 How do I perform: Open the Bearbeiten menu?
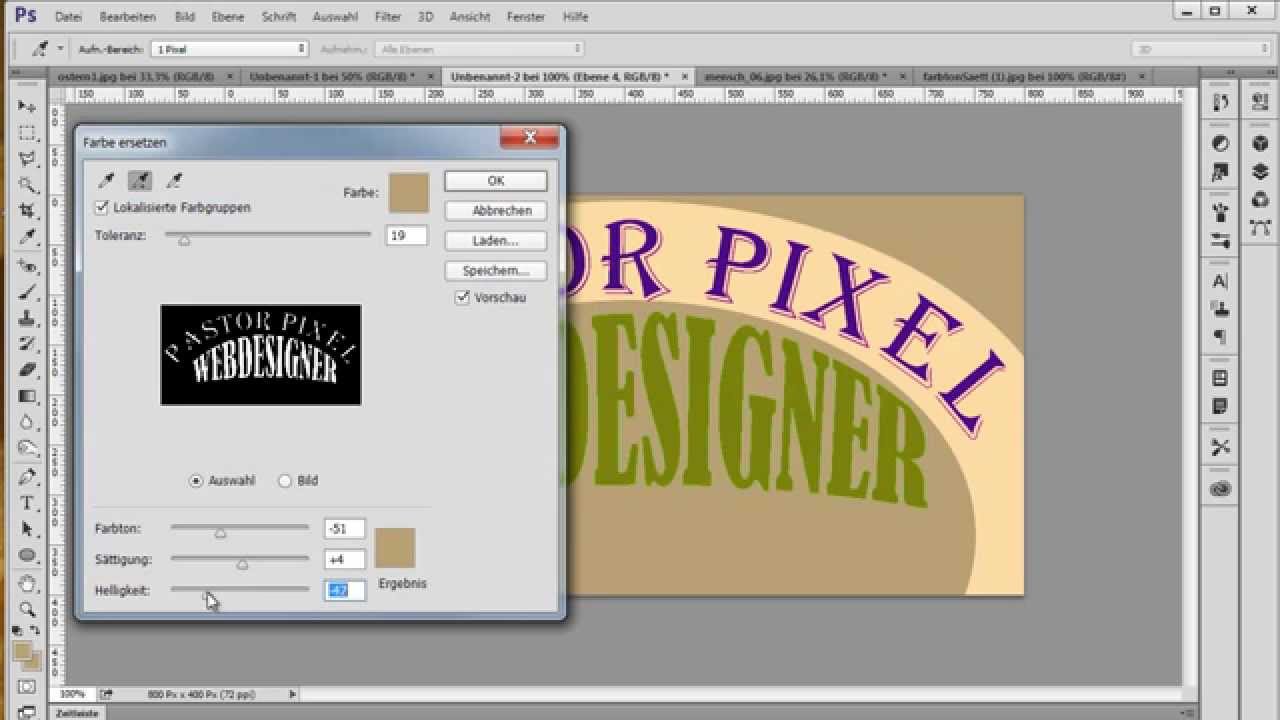click(x=128, y=17)
